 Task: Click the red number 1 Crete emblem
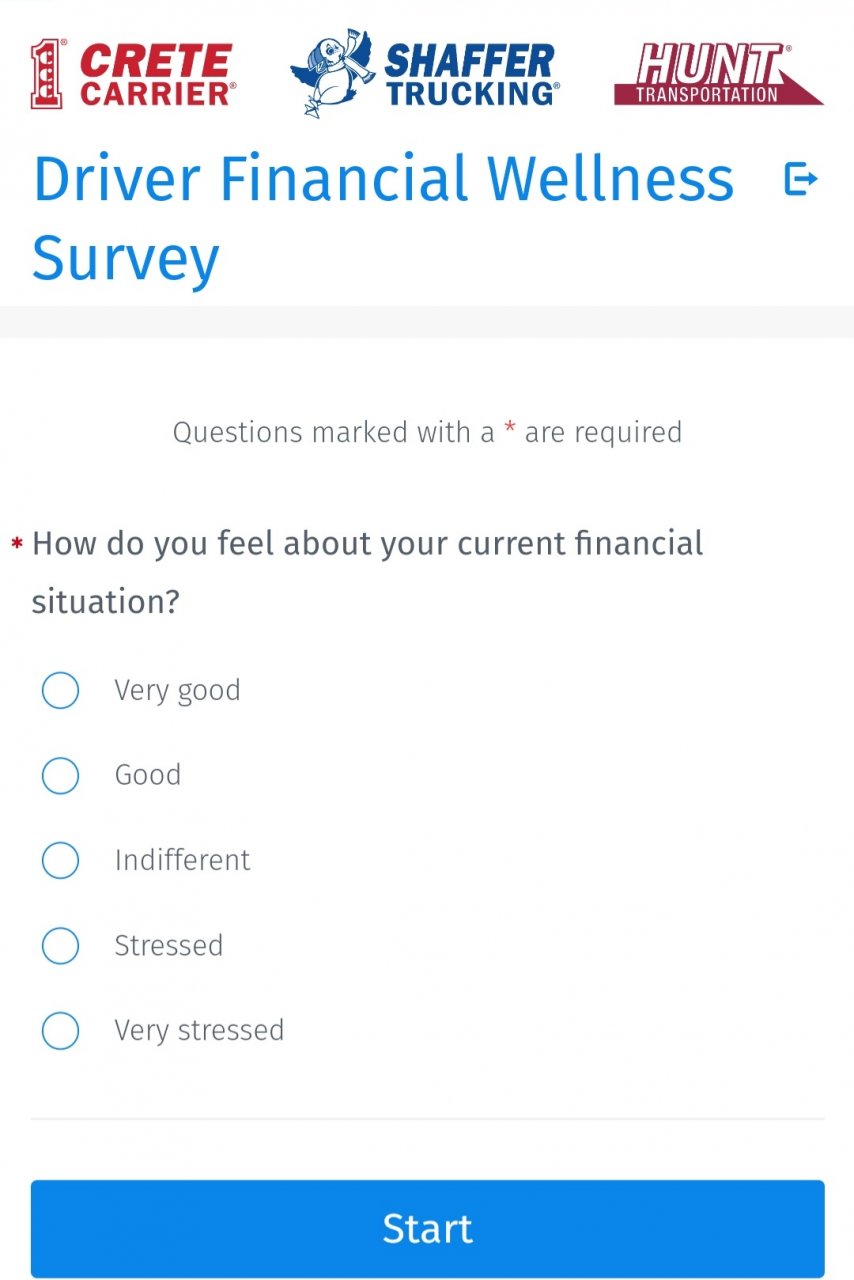pos(48,74)
